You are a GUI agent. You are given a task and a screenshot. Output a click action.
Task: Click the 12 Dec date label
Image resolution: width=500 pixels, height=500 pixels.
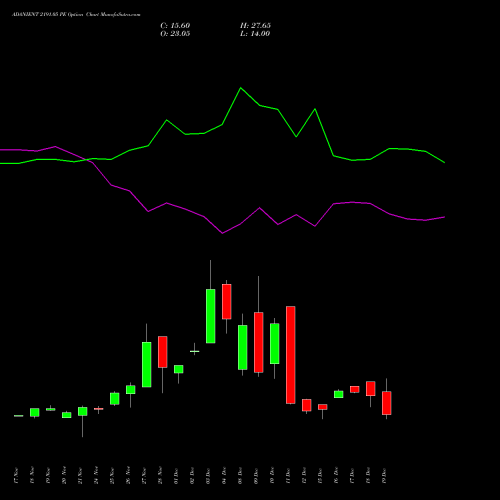click(x=304, y=476)
